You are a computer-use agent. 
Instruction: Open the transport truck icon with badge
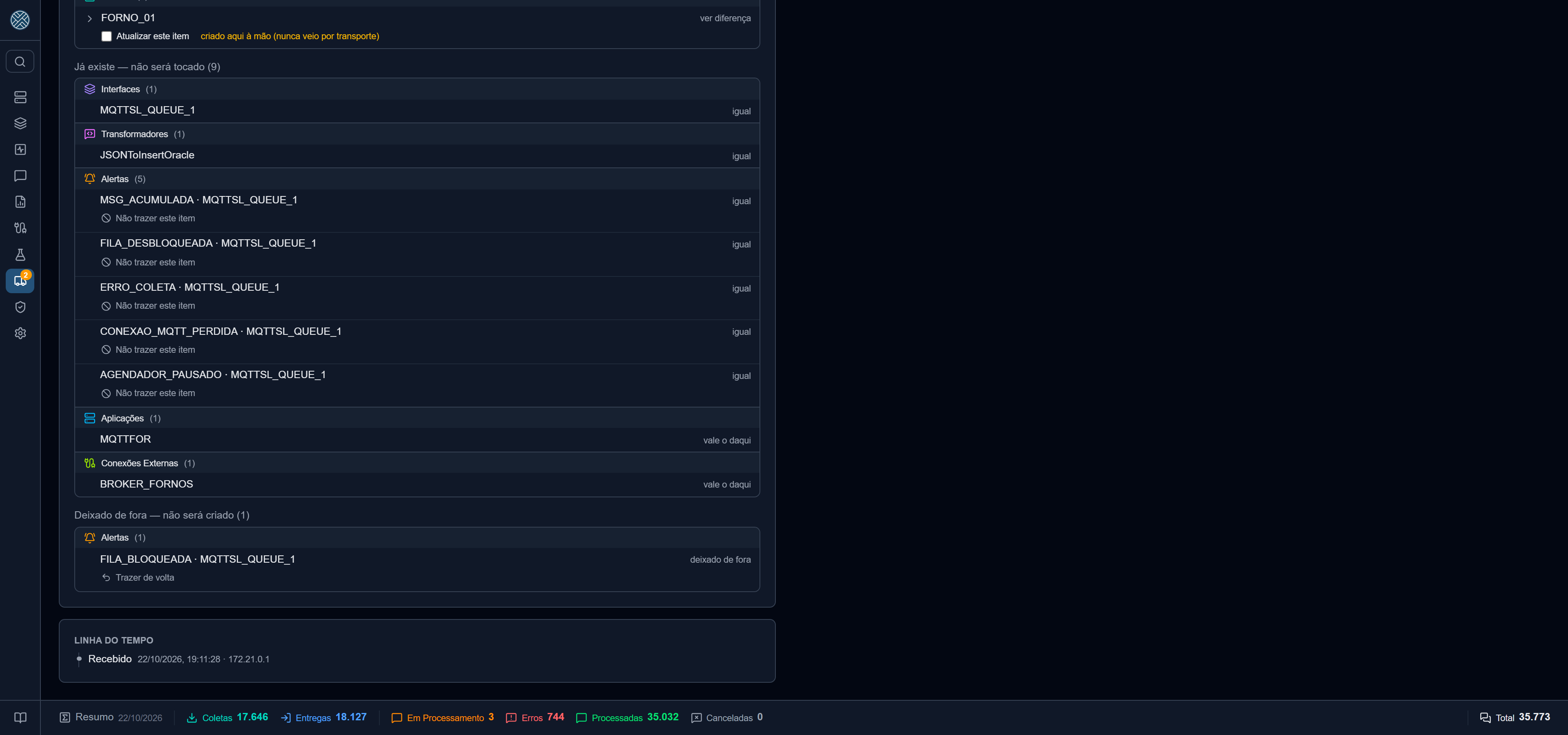[20, 281]
